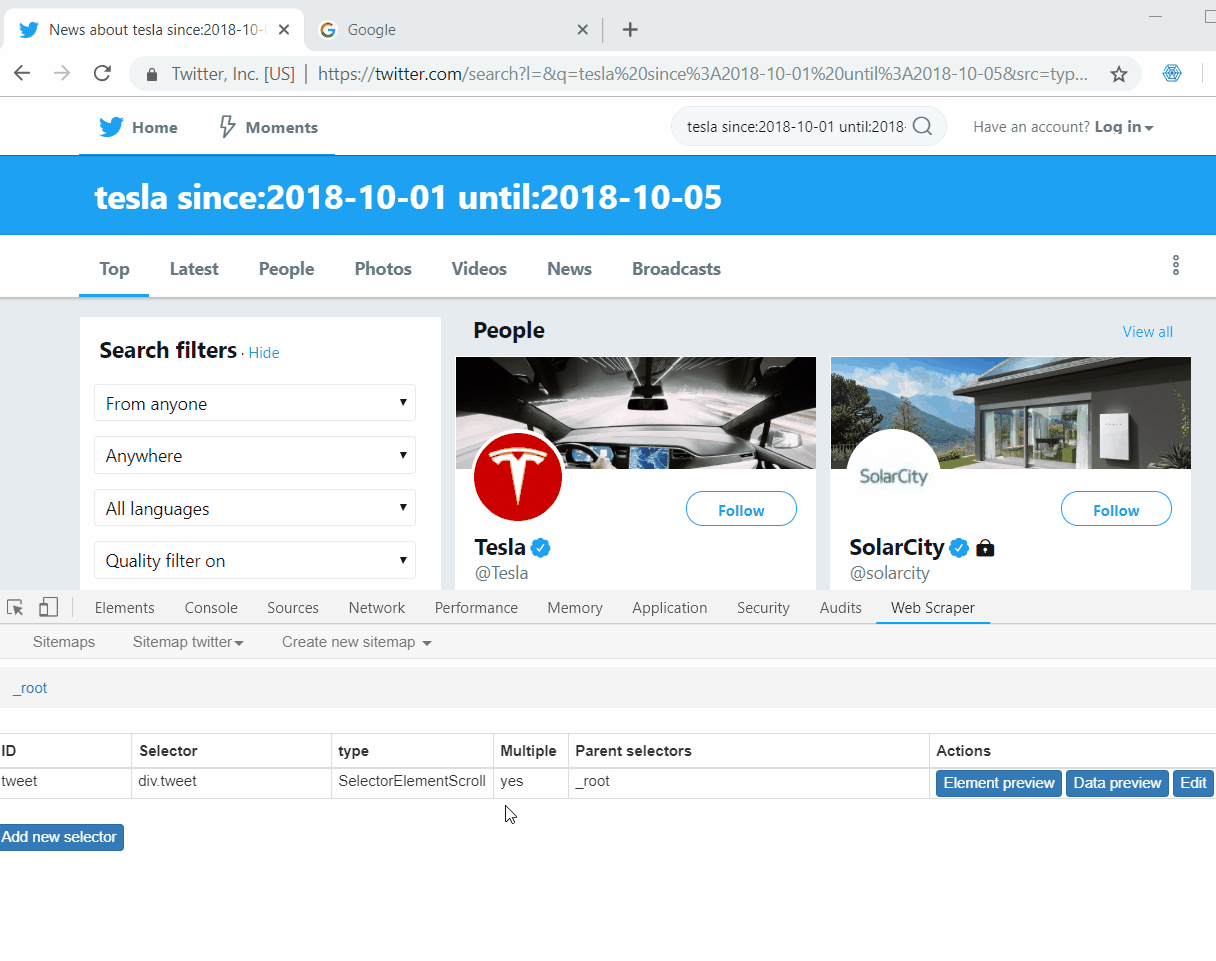Open Twitter Home with bird icon
The image size is (1216, 961).
138,127
